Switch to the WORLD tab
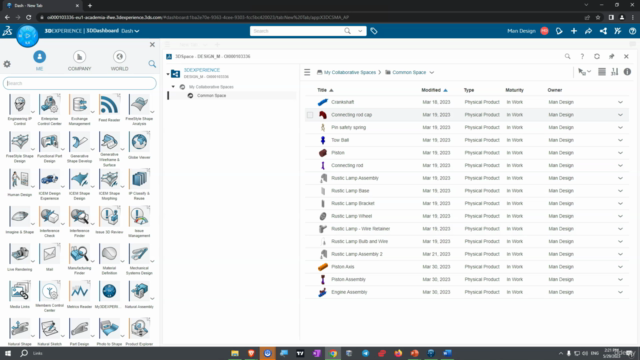Image resolution: width=640 pixels, height=360 pixels. [x=119, y=60]
